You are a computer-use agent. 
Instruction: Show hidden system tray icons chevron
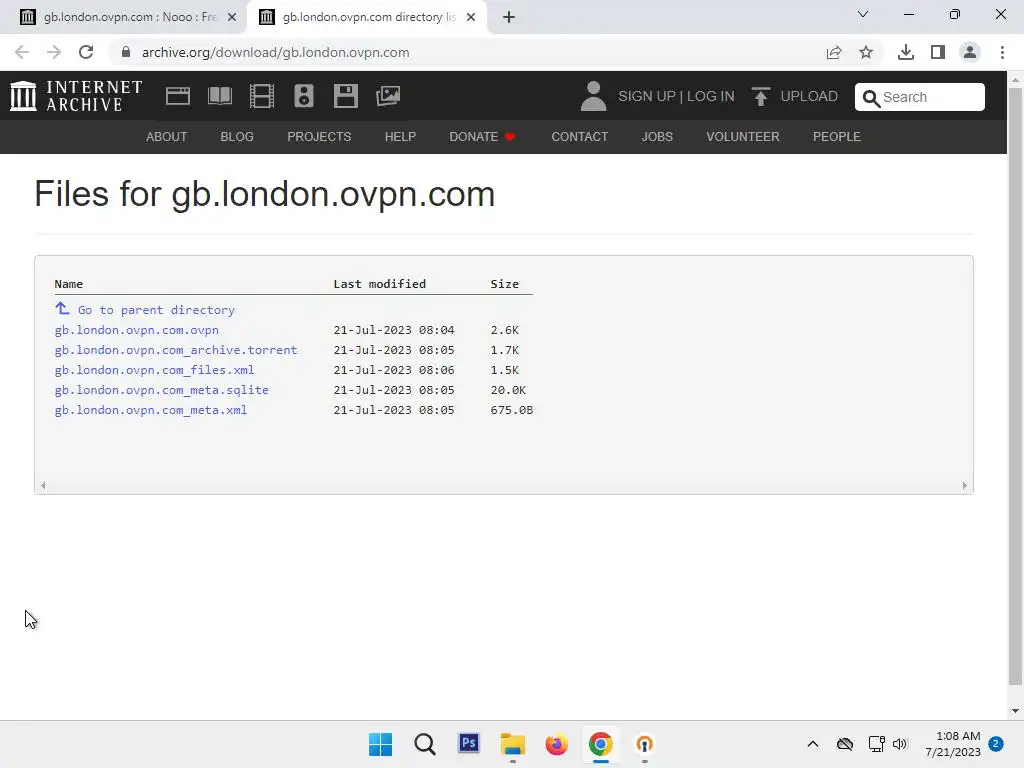point(812,744)
